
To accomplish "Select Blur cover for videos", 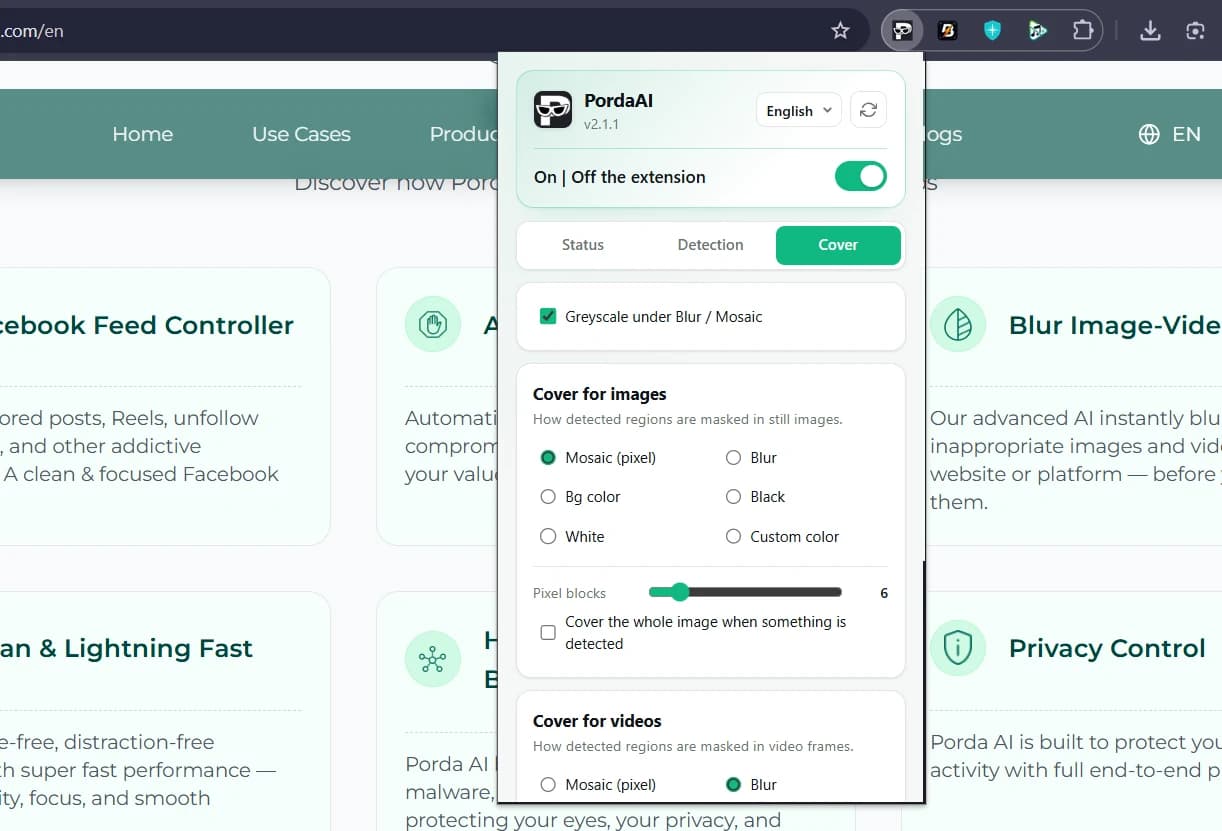I will click(x=734, y=785).
